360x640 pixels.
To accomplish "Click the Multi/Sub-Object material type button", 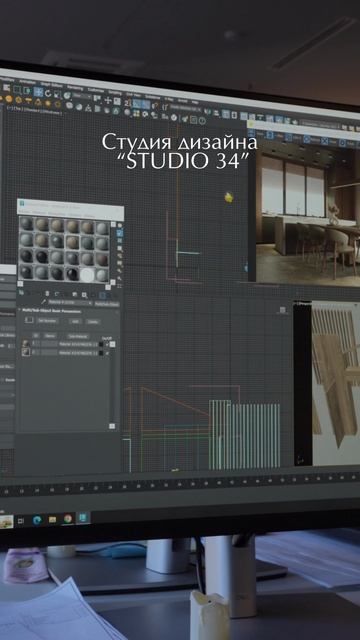I will (107, 304).
